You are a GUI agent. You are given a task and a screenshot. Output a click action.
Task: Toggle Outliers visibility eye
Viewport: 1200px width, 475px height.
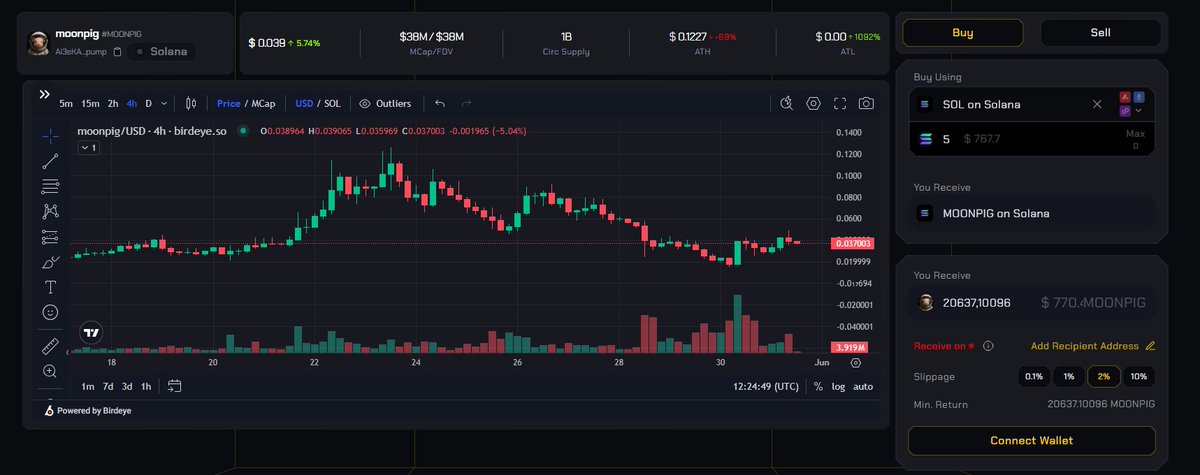pyautogui.click(x=365, y=103)
